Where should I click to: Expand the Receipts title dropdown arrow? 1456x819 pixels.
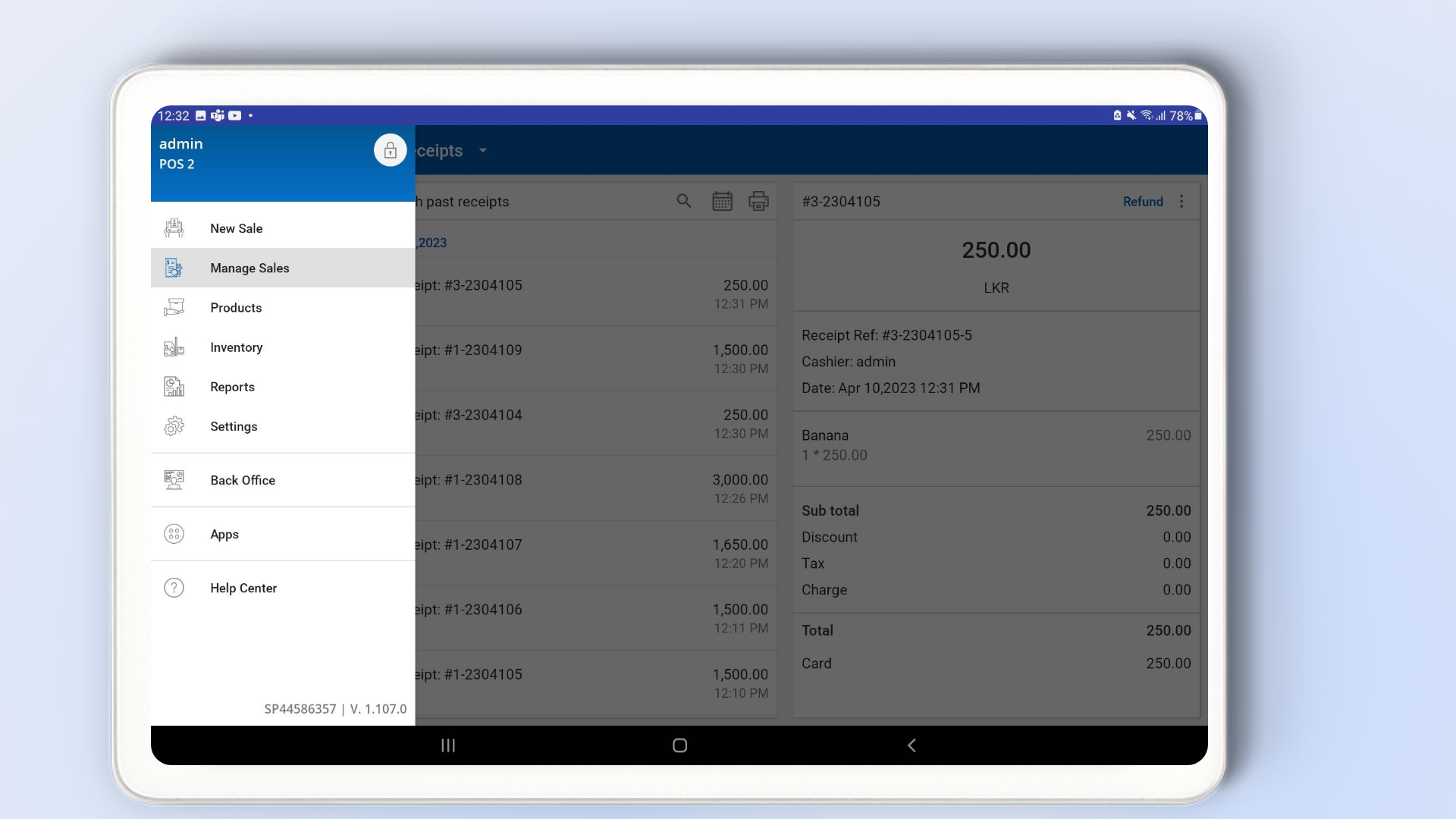483,151
